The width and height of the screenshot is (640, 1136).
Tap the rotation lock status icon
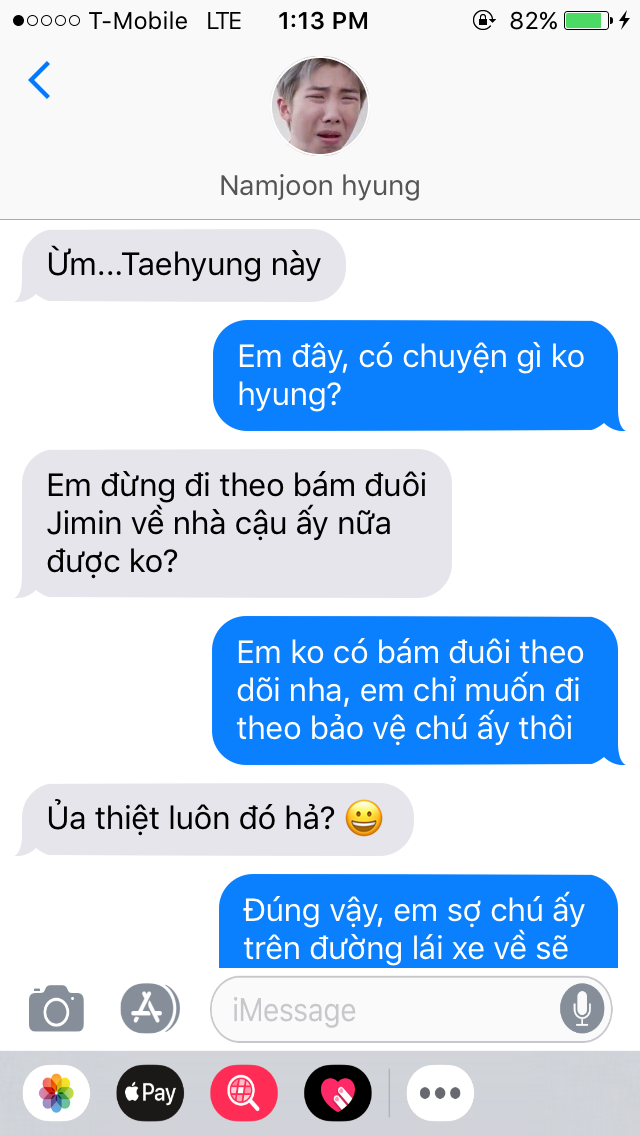(483, 21)
